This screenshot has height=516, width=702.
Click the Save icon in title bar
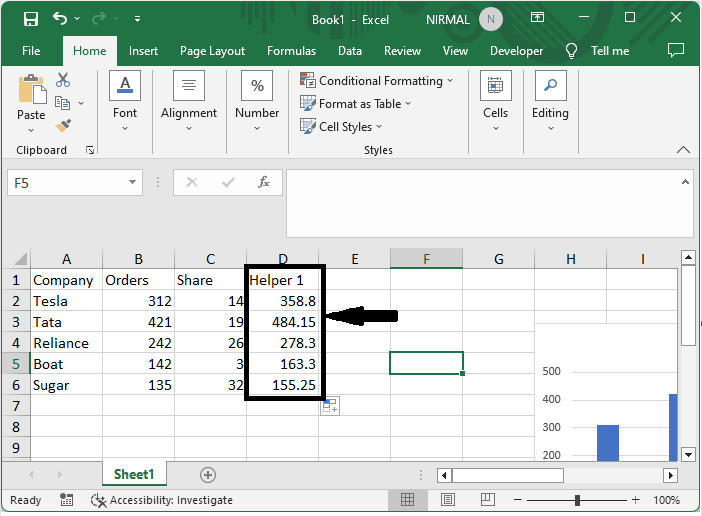(30, 18)
